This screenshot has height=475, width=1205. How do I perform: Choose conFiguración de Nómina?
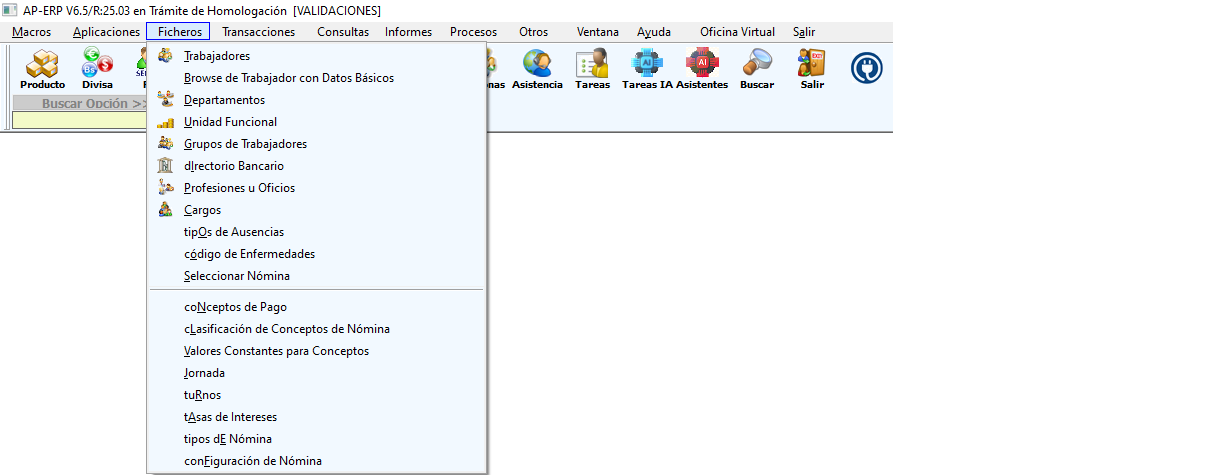316,461
